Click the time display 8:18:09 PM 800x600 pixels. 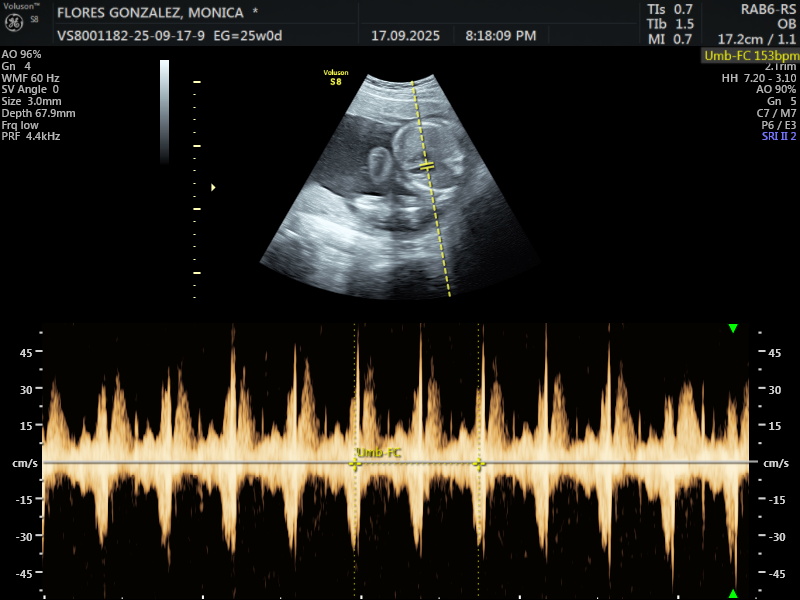coord(500,35)
